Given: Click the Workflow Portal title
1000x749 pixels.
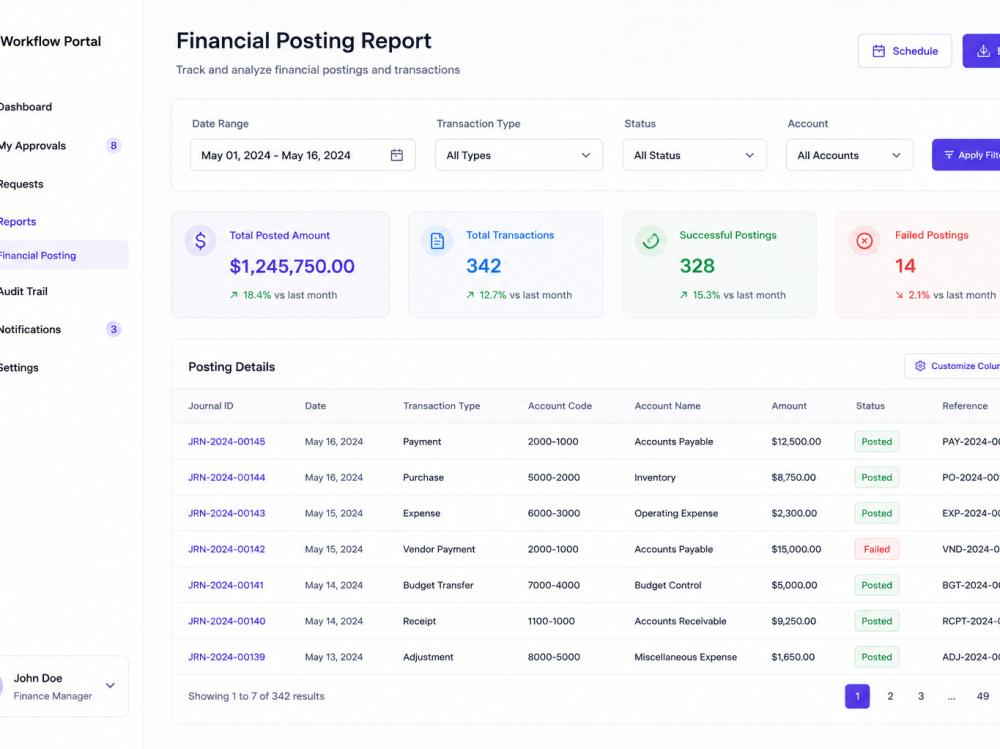Looking at the screenshot, I should point(50,41).
